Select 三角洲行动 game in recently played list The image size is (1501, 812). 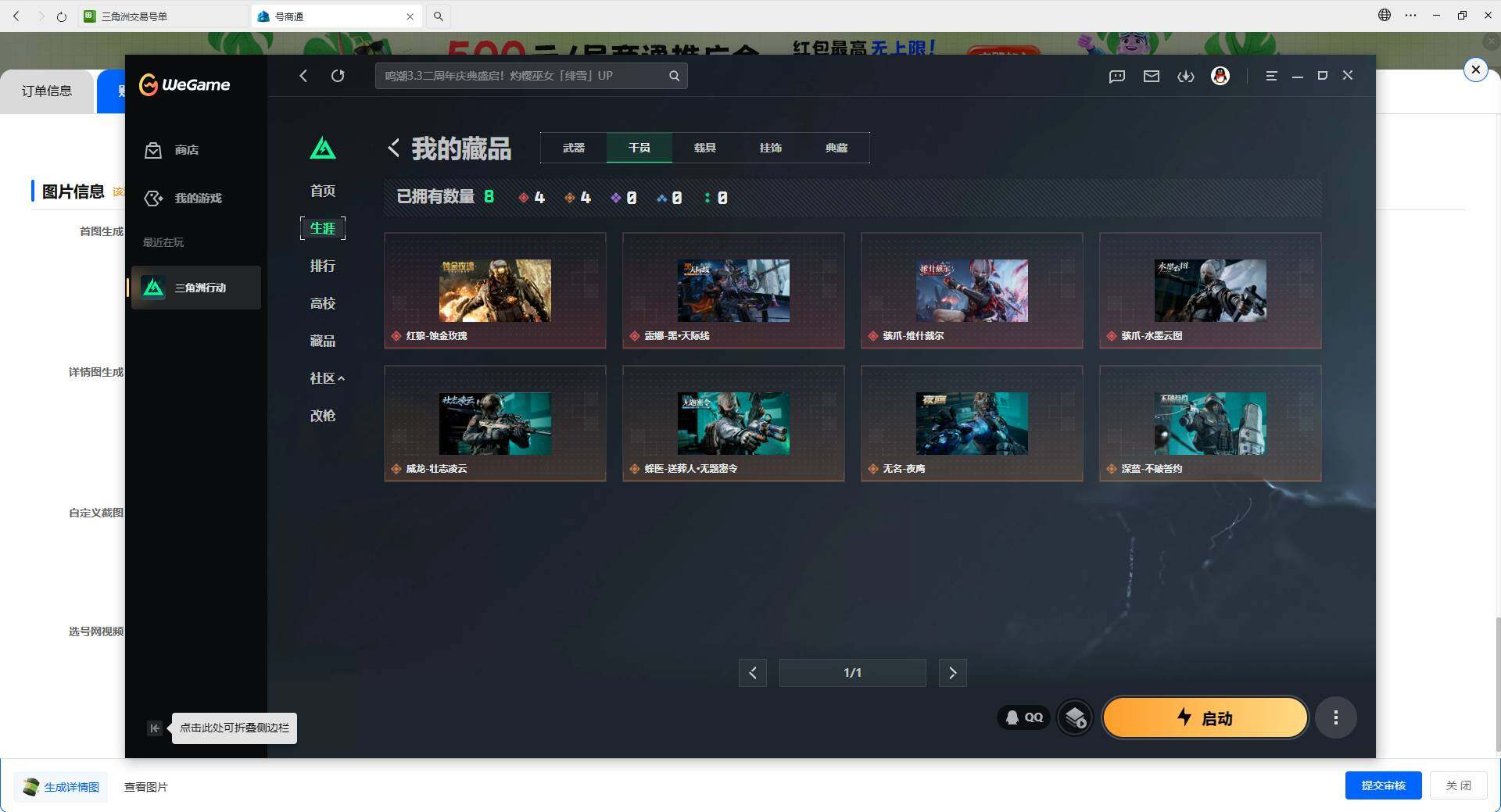[x=195, y=288]
